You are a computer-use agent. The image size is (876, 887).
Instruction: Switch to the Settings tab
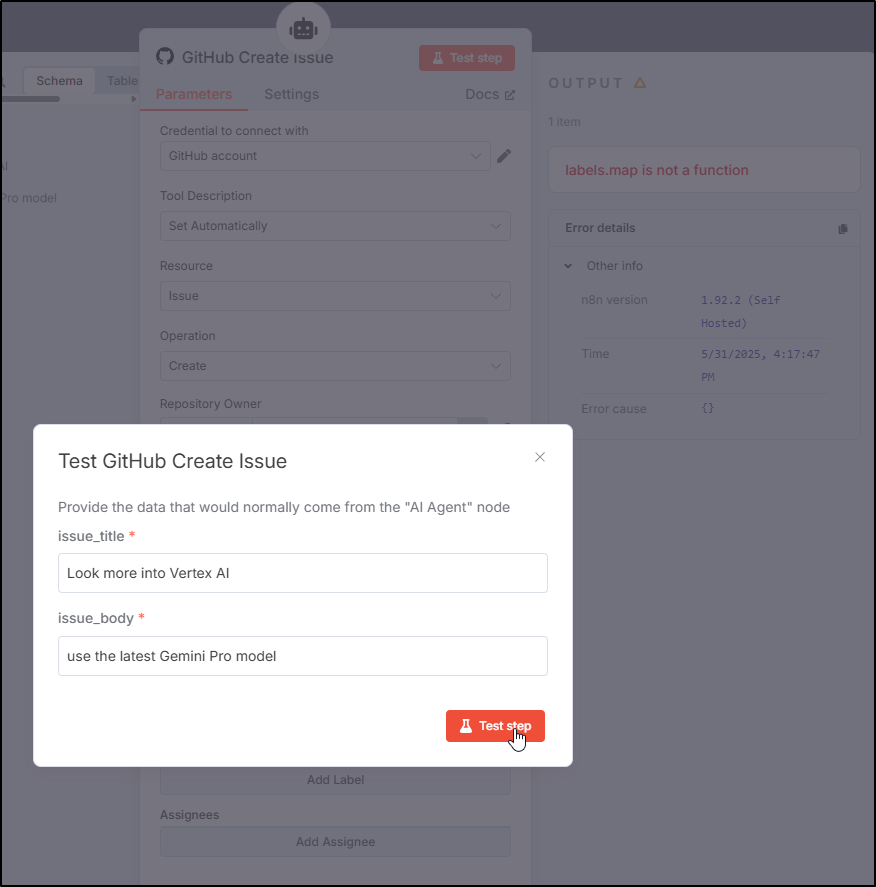[291, 94]
